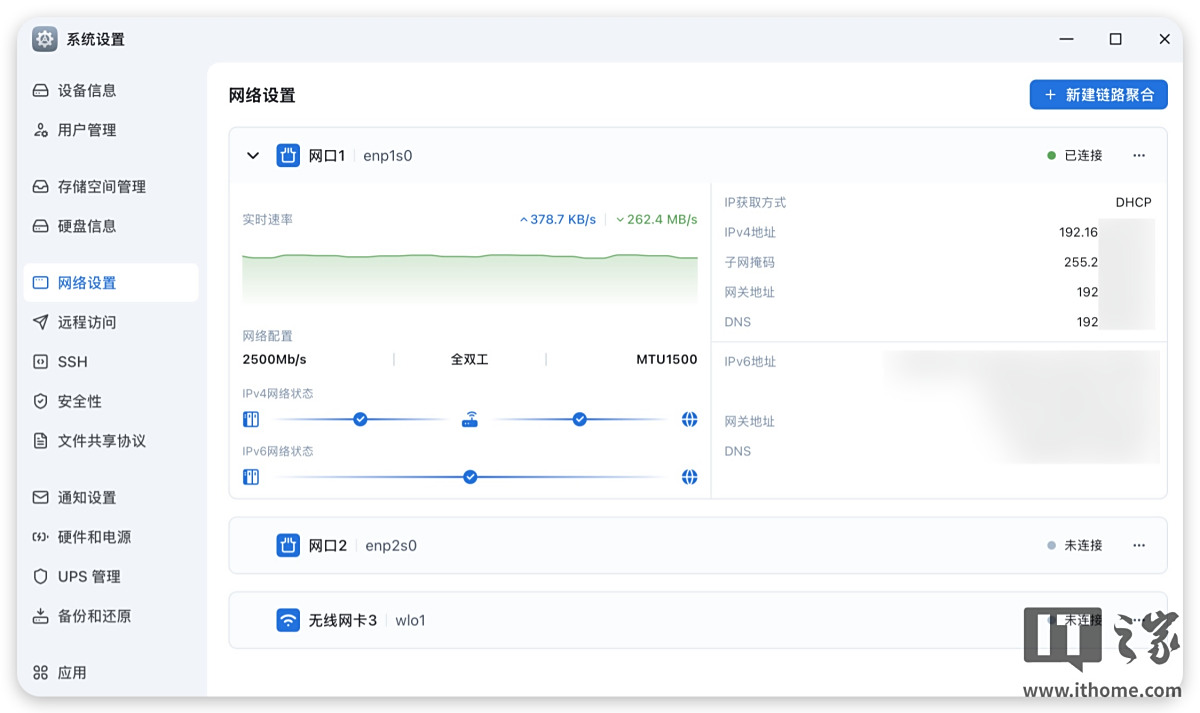This screenshot has width=1200, height=713.
Task: Open the more options menu for 网口1
Action: click(1139, 155)
